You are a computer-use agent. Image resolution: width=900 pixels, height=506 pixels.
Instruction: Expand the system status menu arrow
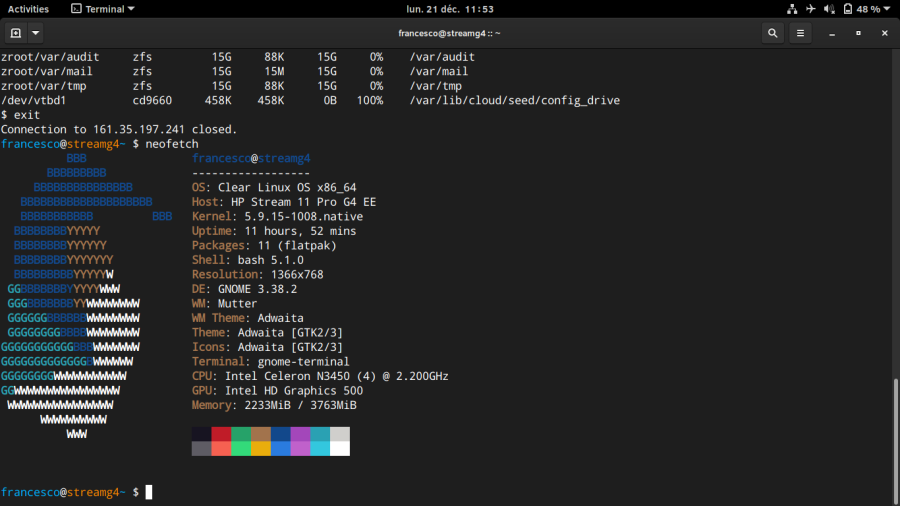[x=888, y=9]
